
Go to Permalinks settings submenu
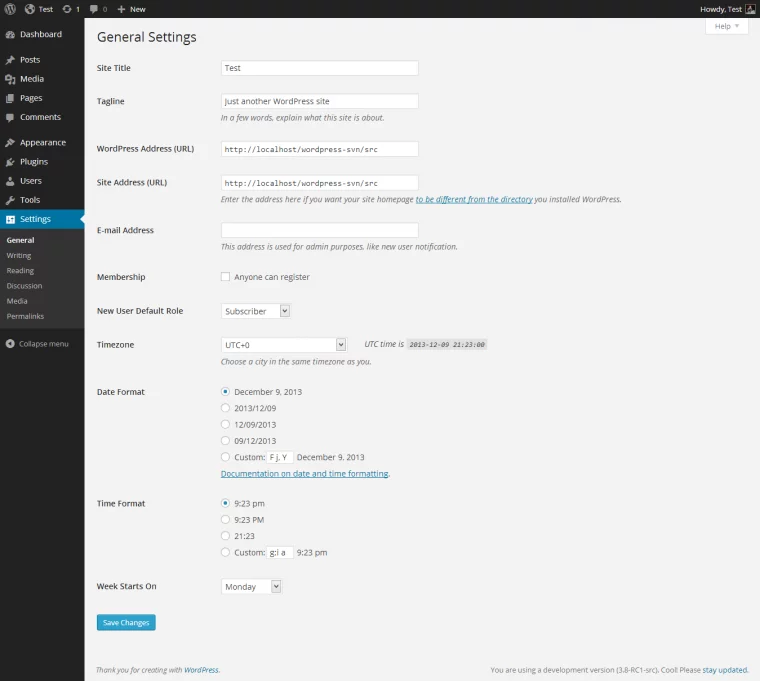point(25,316)
